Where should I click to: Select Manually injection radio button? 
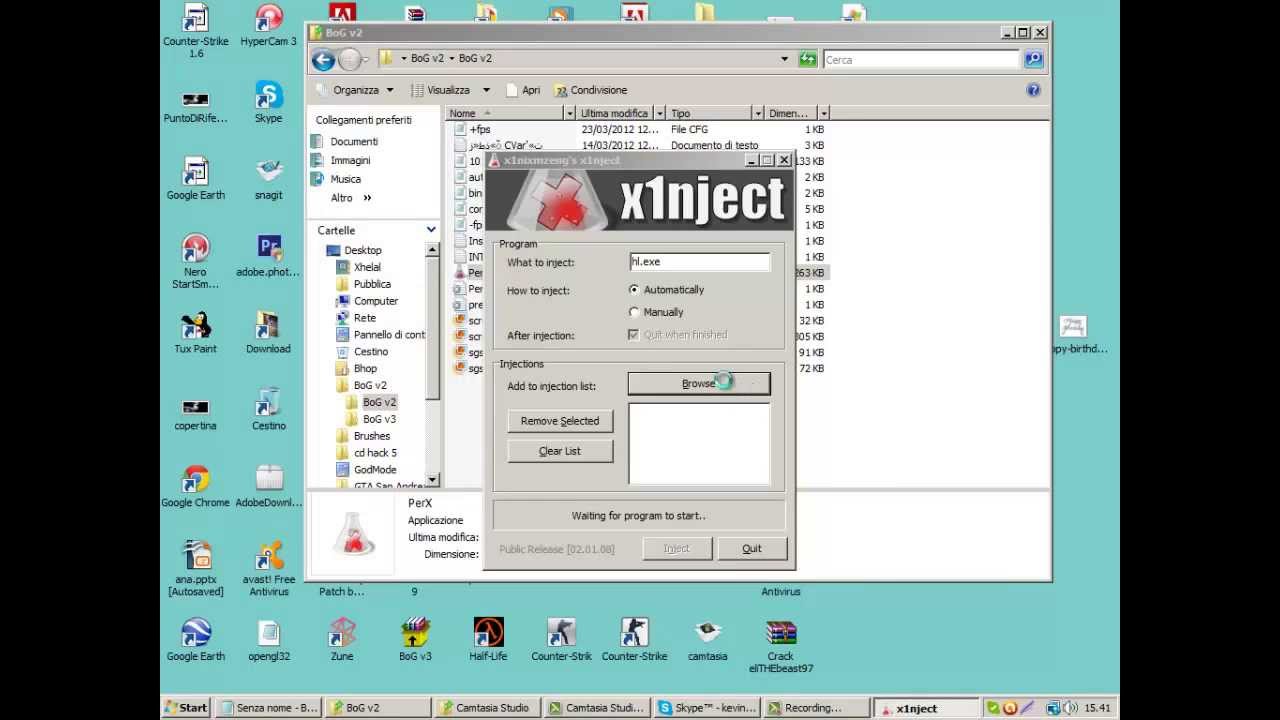coord(634,312)
